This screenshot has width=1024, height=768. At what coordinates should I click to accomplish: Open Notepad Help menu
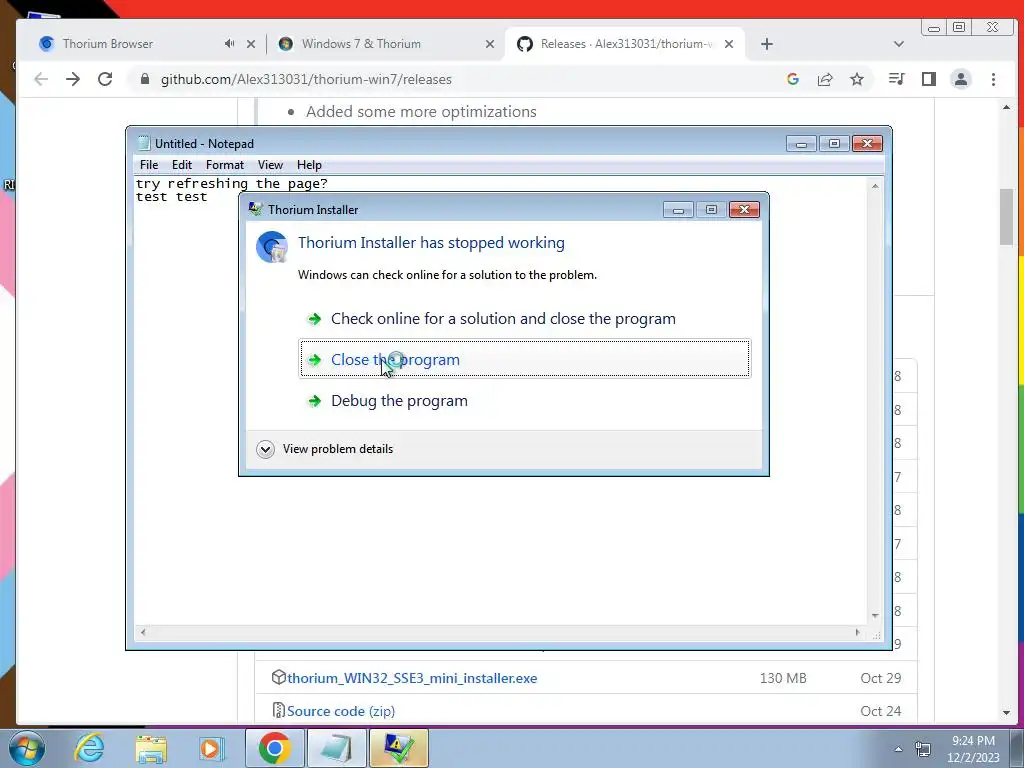(x=309, y=165)
